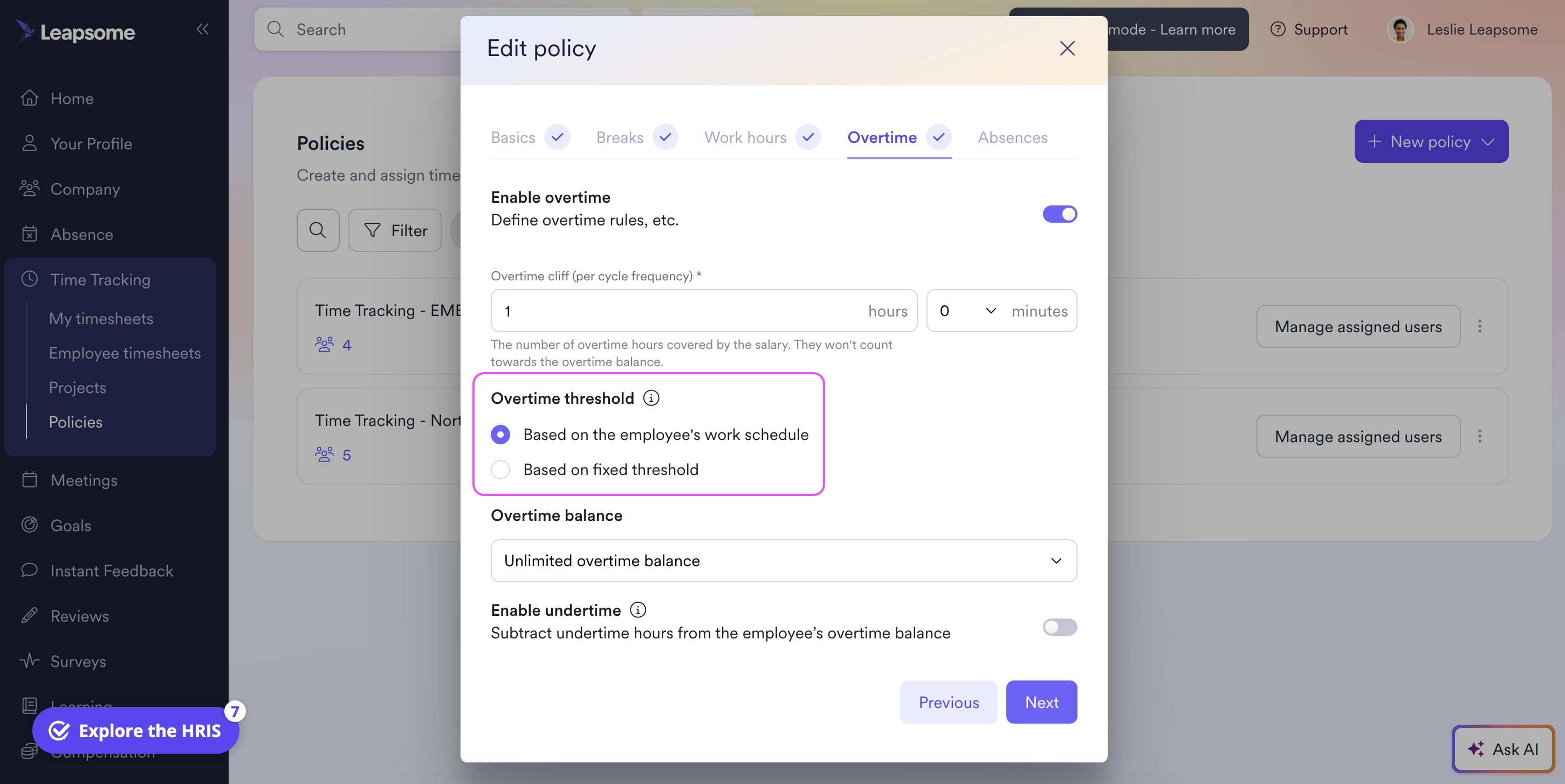Click the Enable undertime info icon
The image size is (1565, 784).
point(637,609)
